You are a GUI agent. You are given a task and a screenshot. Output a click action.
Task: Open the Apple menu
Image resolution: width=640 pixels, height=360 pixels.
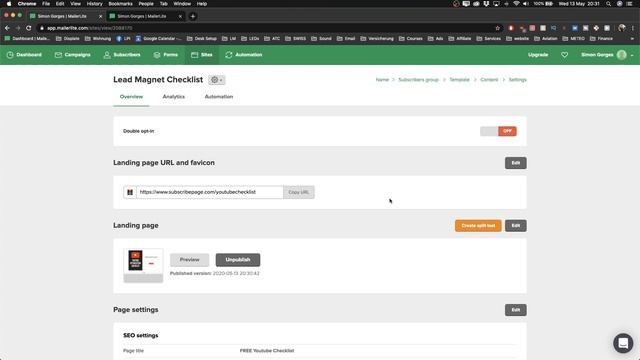click(x=9, y=4)
